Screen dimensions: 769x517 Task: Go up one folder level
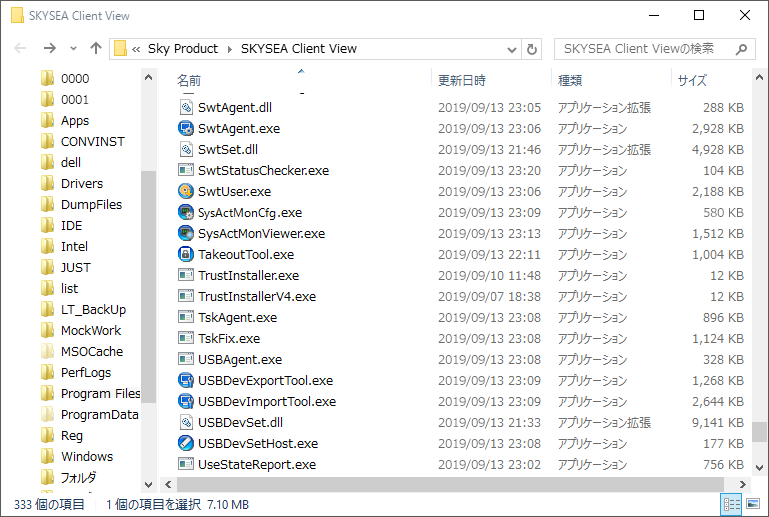[96, 48]
